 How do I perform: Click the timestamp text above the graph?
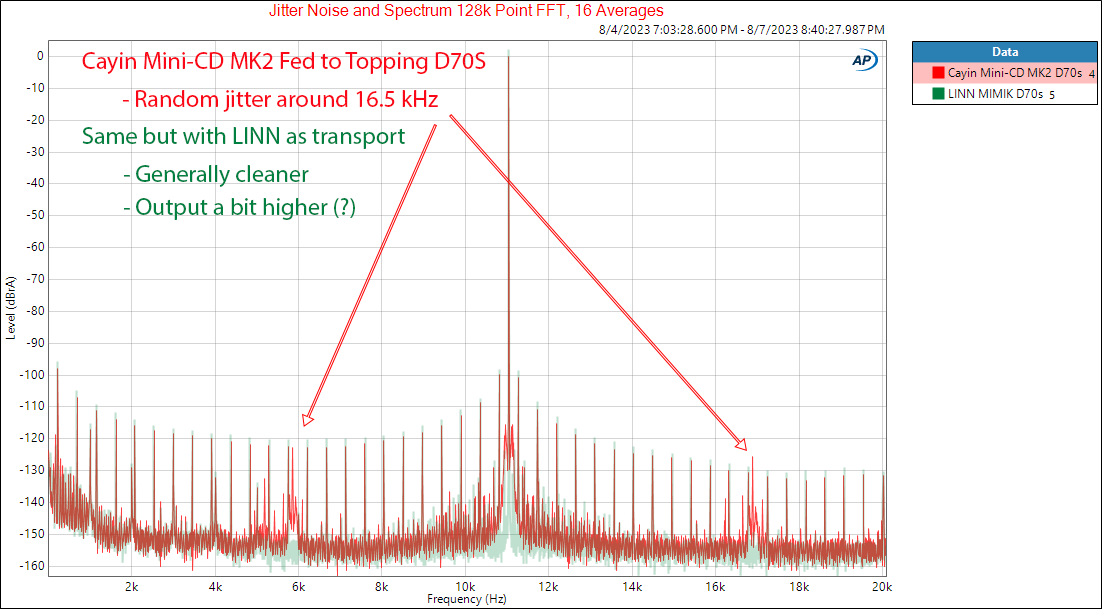741,30
